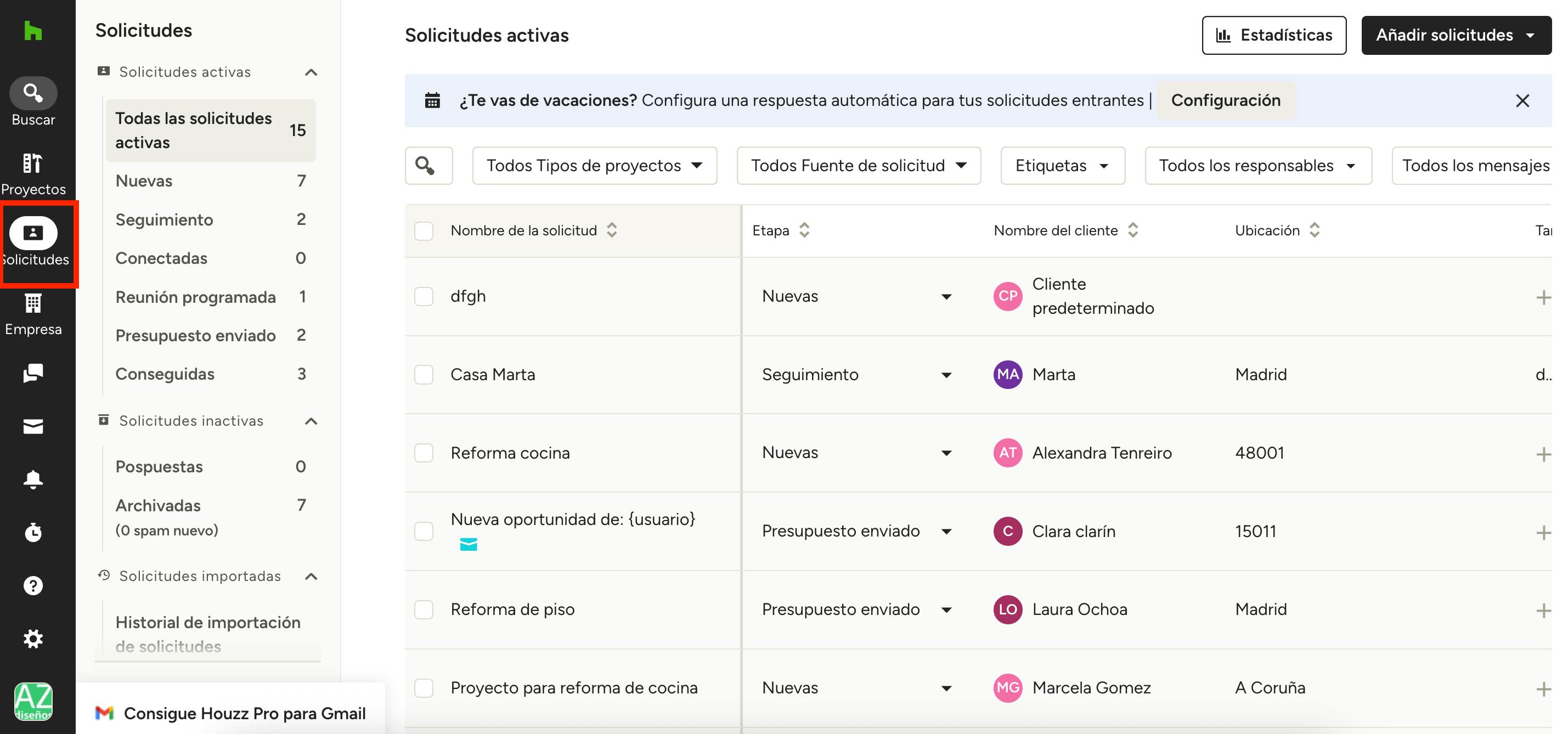Open Todos Fuente de solicitud dropdown
The width and height of the screenshot is (1568, 734).
[858, 166]
